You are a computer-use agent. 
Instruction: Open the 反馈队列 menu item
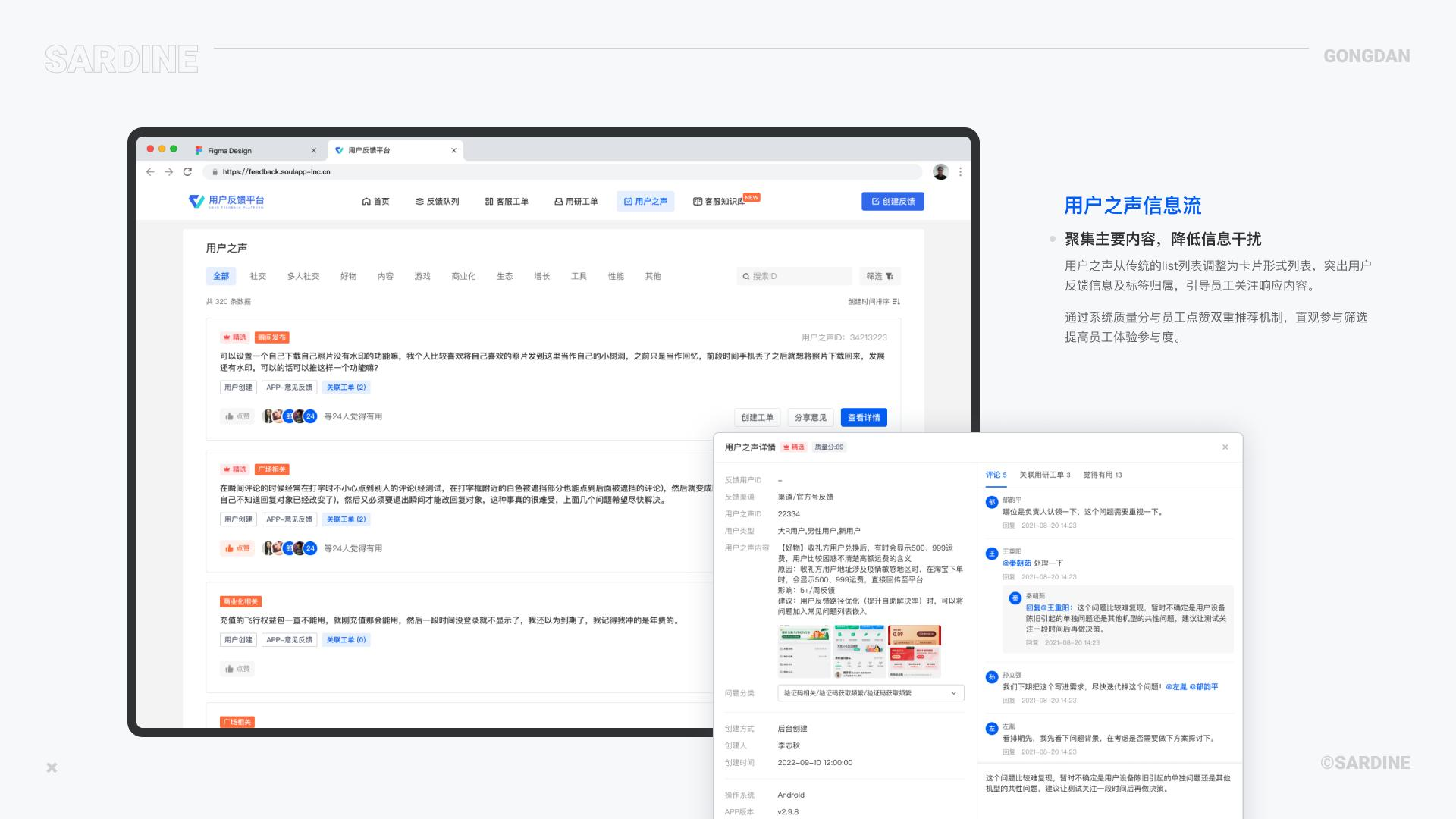pos(438,202)
